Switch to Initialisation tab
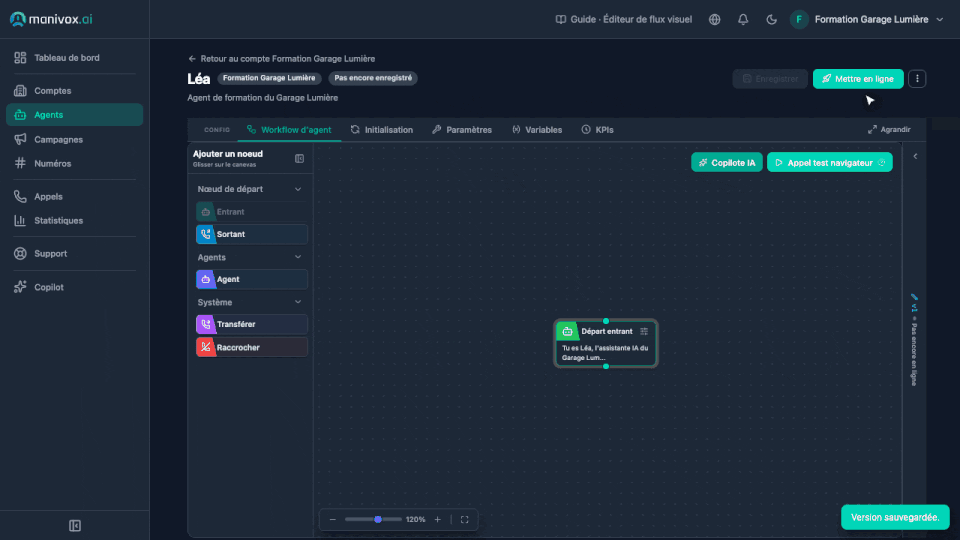Image resolution: width=960 pixels, height=540 pixels. [x=382, y=130]
